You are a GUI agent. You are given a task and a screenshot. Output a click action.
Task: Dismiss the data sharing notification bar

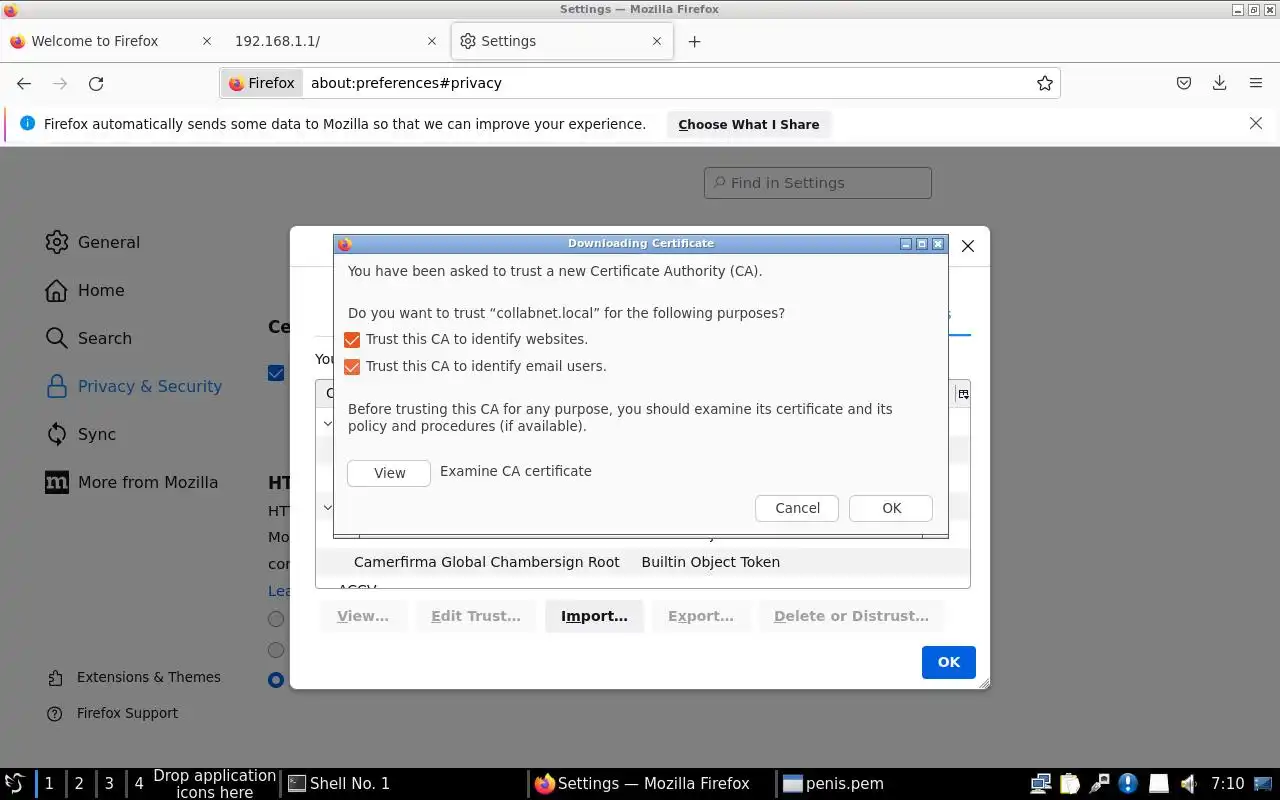(x=1255, y=123)
